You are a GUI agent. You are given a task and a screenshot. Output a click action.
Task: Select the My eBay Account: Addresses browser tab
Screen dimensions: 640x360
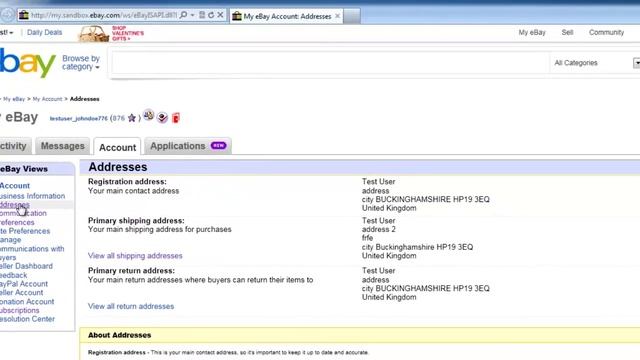point(287,16)
